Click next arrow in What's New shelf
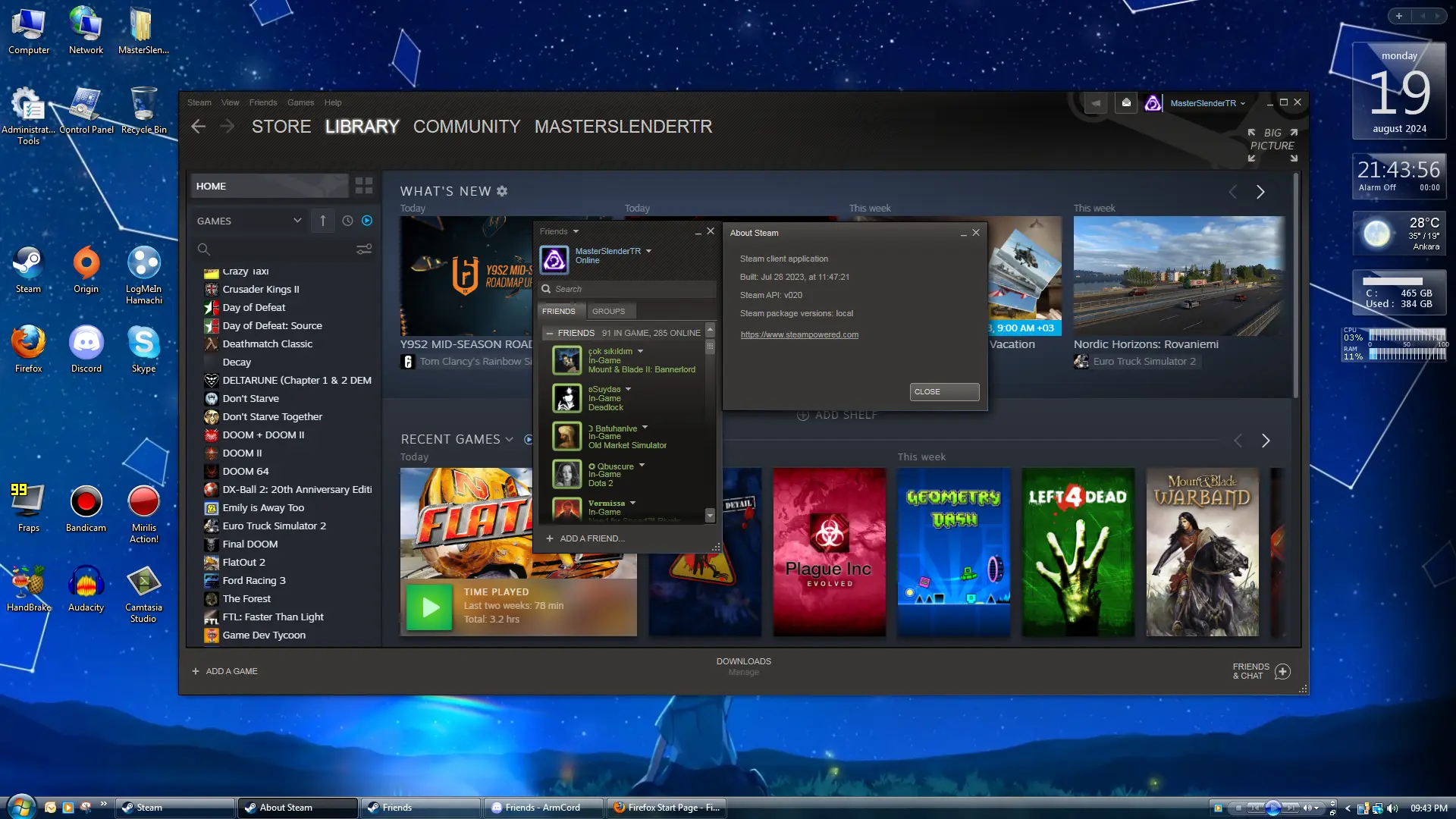1456x819 pixels. click(x=1260, y=192)
